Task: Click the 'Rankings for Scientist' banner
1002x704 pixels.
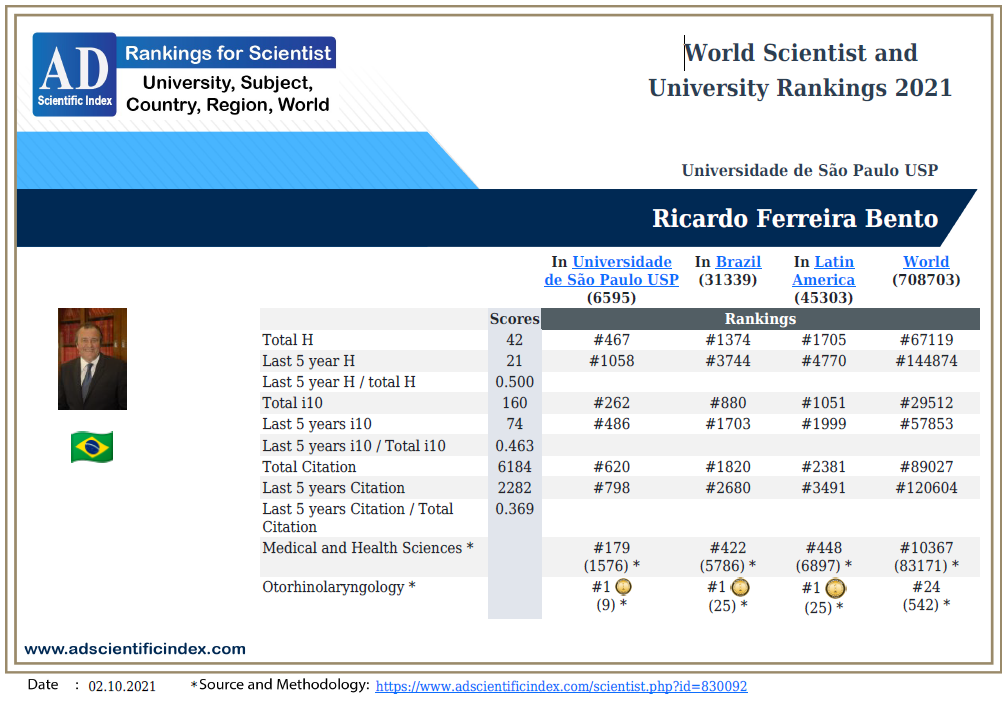Action: point(227,52)
